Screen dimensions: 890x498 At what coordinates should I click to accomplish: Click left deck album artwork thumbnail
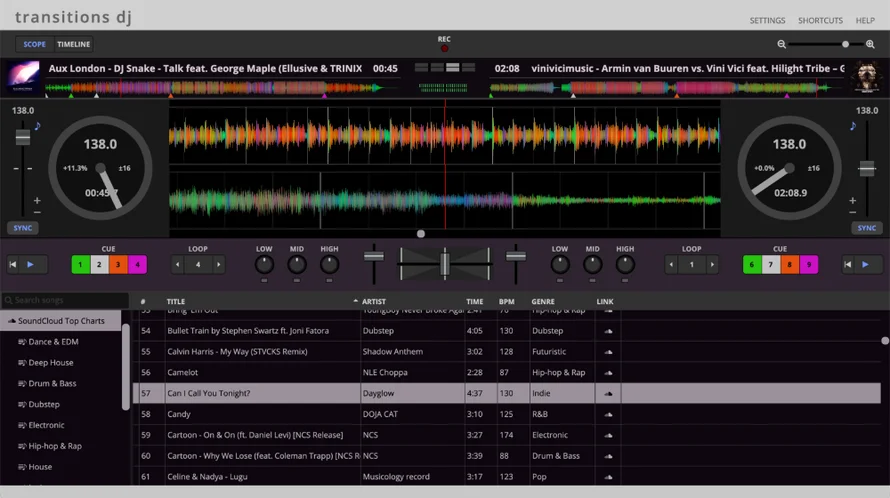(x=23, y=77)
